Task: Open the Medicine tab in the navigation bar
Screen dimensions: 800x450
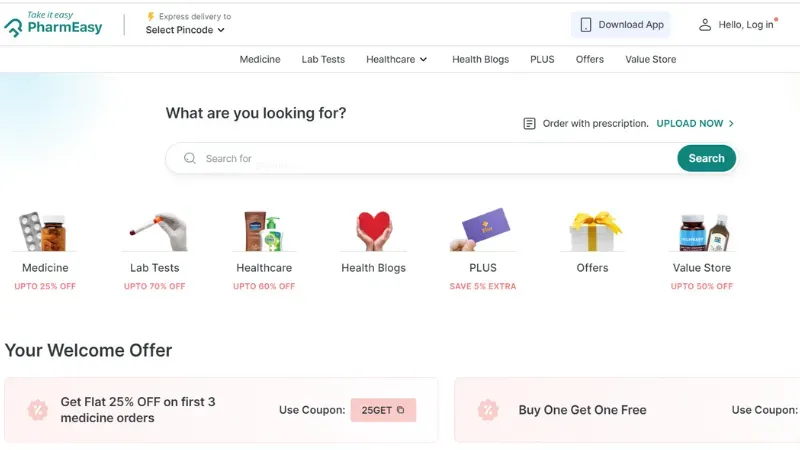Action: click(260, 59)
